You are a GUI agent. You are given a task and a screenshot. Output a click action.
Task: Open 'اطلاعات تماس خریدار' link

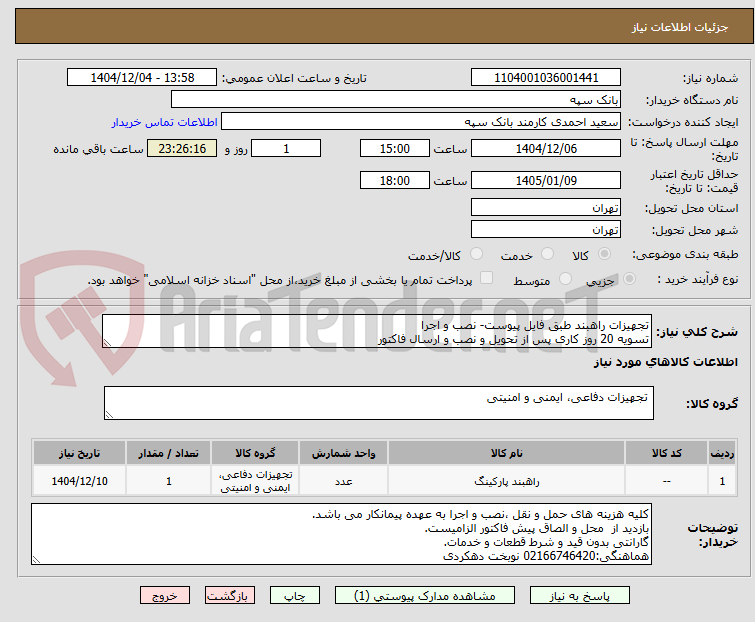pos(165,122)
